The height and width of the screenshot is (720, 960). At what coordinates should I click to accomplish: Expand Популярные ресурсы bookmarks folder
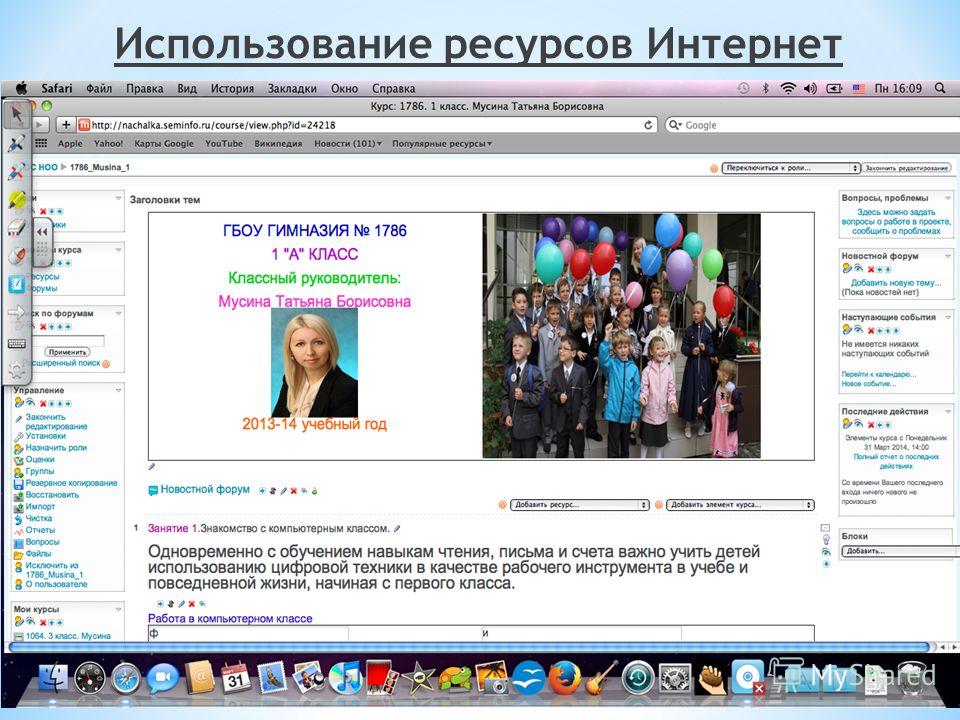tap(442, 143)
